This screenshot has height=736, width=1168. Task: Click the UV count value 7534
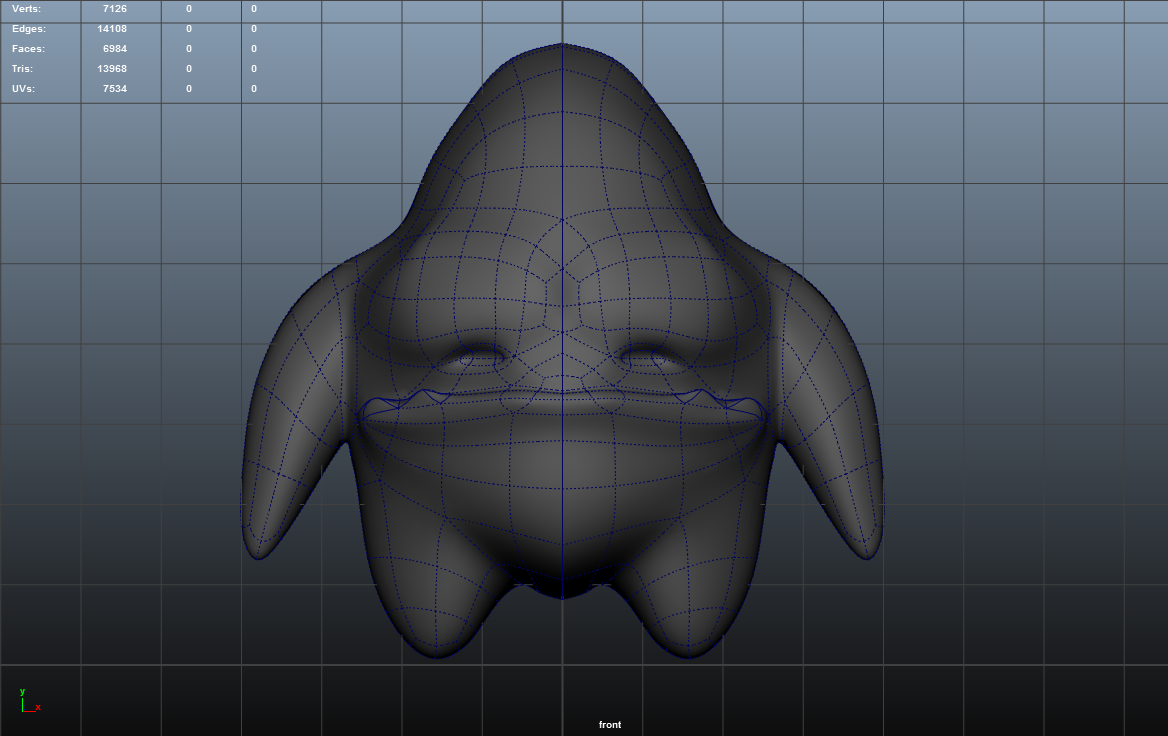(x=115, y=89)
